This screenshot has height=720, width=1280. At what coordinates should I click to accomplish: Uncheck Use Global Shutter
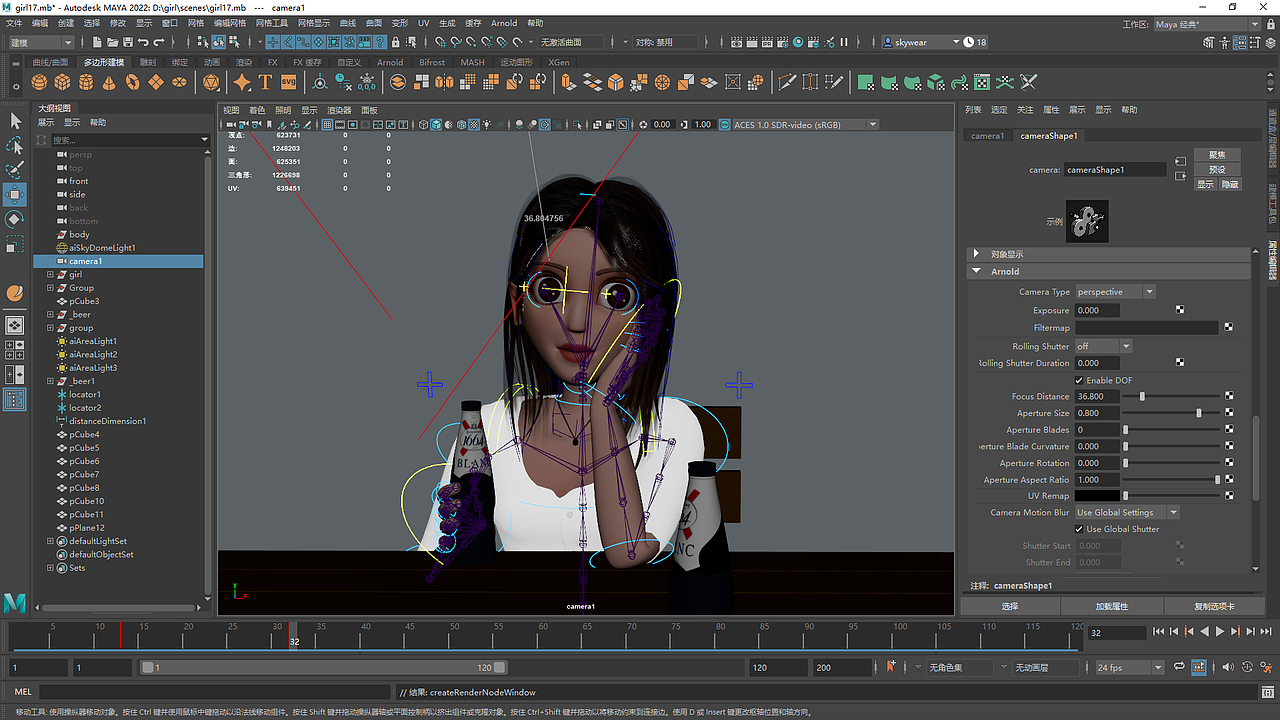[1079, 529]
